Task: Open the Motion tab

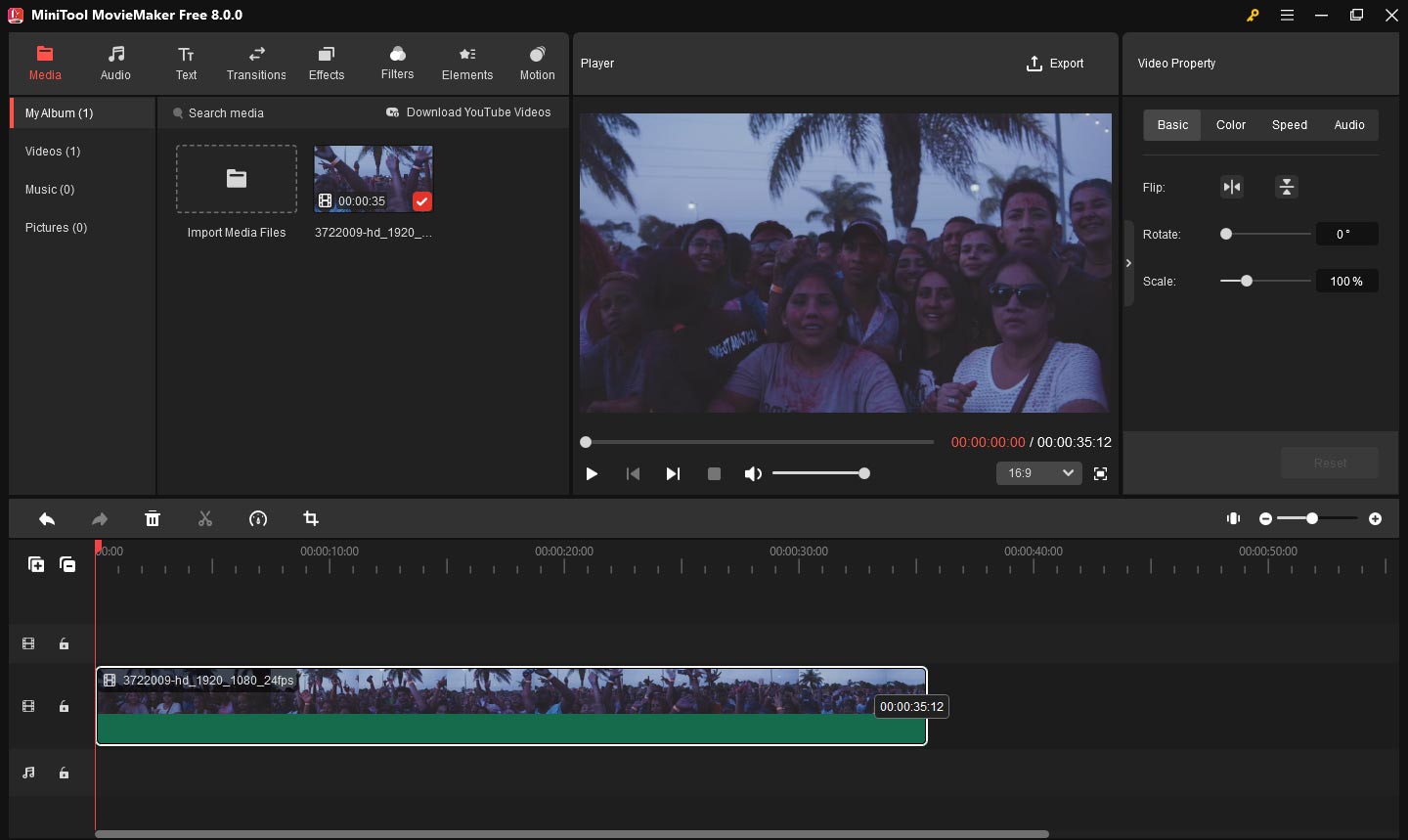Action: coord(537,64)
